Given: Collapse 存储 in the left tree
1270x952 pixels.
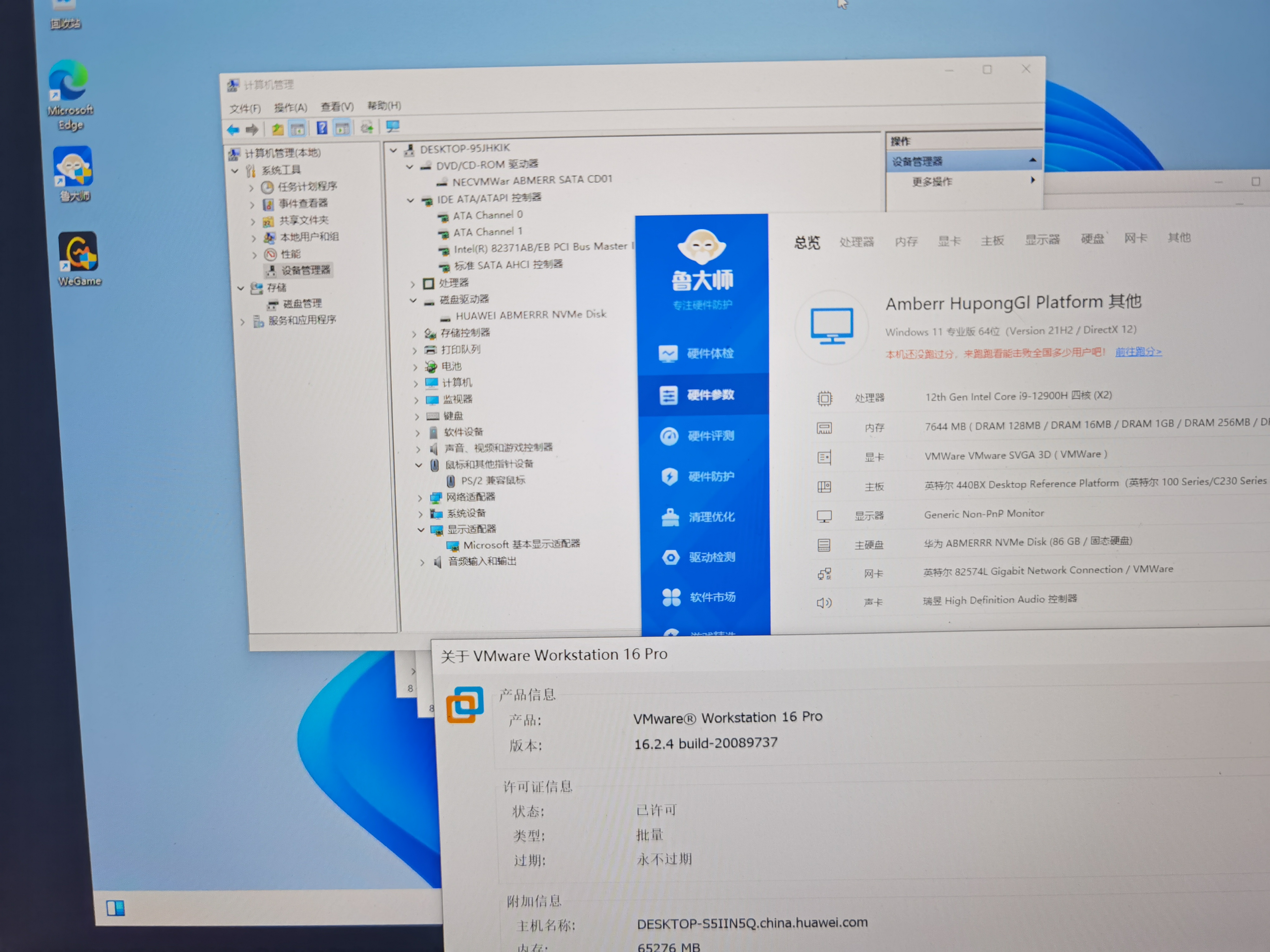Looking at the screenshot, I should [x=241, y=288].
